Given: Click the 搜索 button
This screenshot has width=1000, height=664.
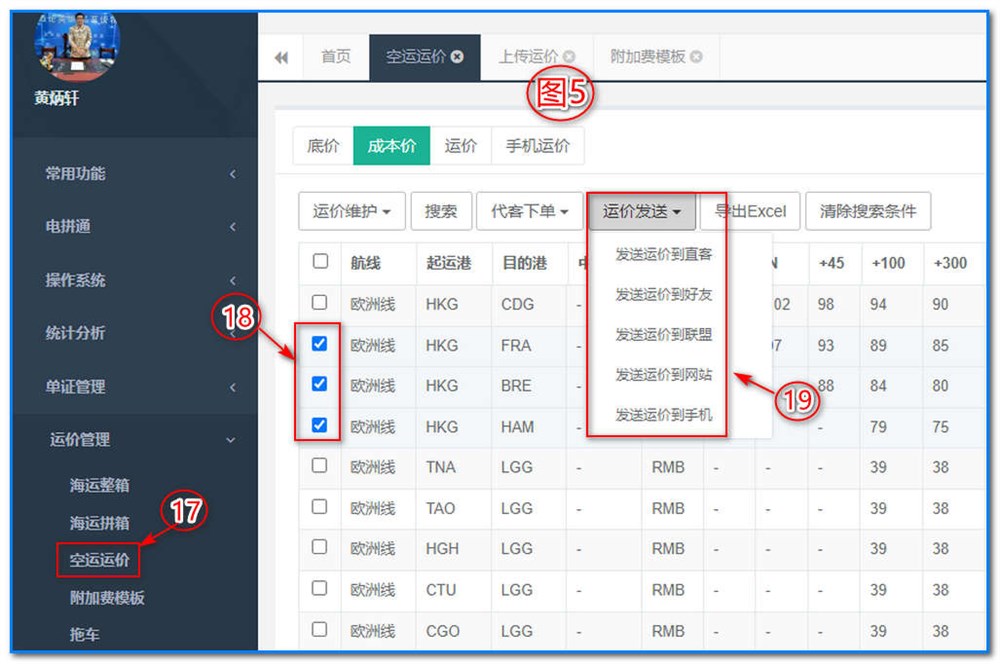Looking at the screenshot, I should click(440, 211).
